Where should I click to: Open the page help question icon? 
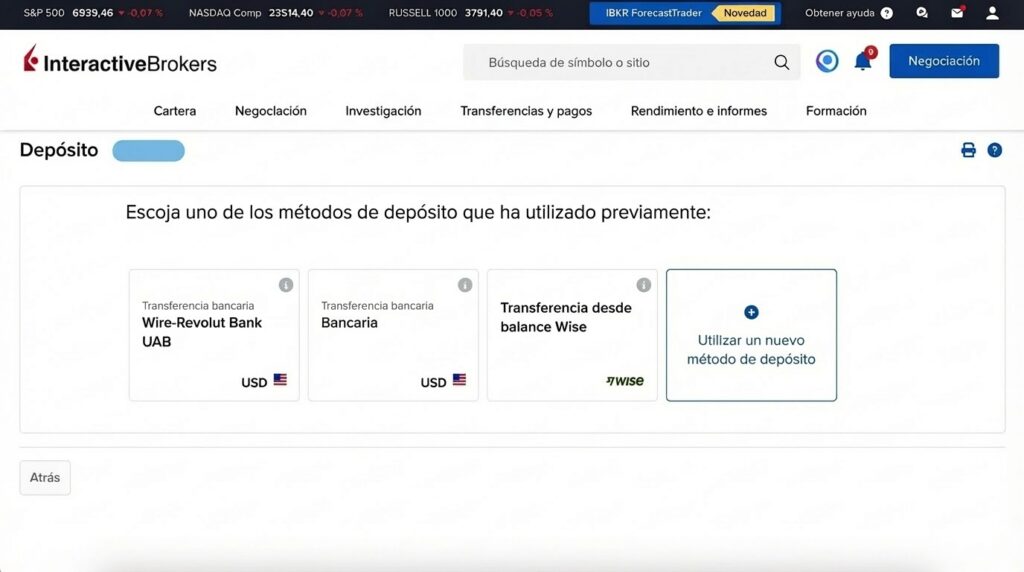tap(995, 150)
